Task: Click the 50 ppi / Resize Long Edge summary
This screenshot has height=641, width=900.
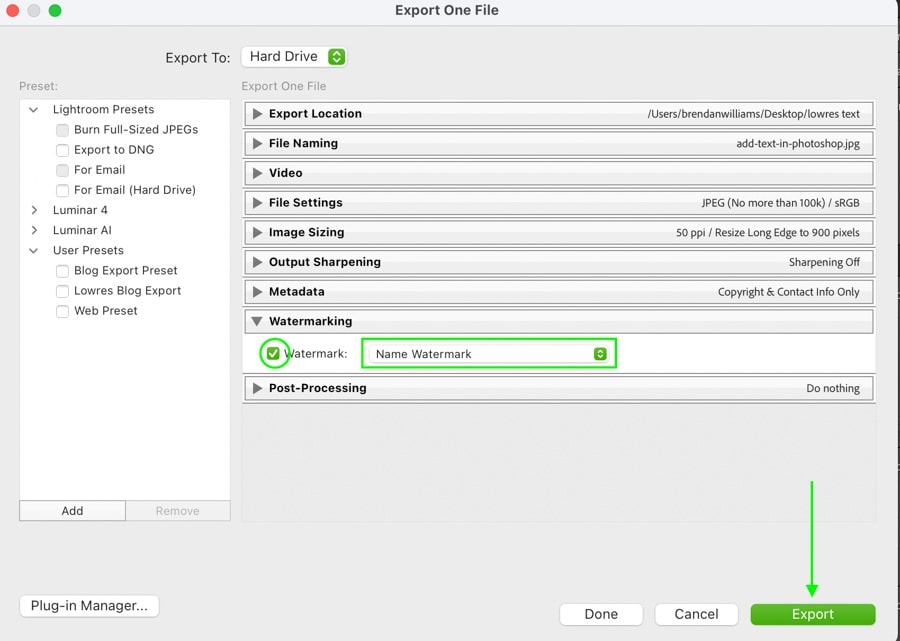Action: click(767, 232)
